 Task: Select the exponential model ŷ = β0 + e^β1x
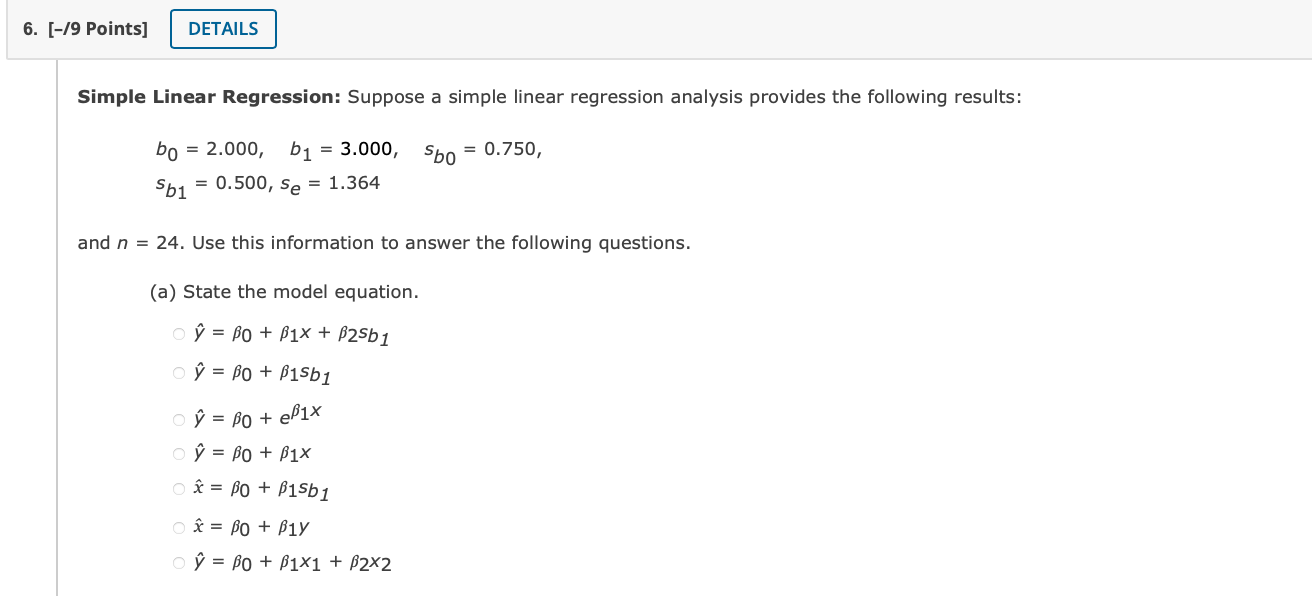pyautogui.click(x=178, y=418)
